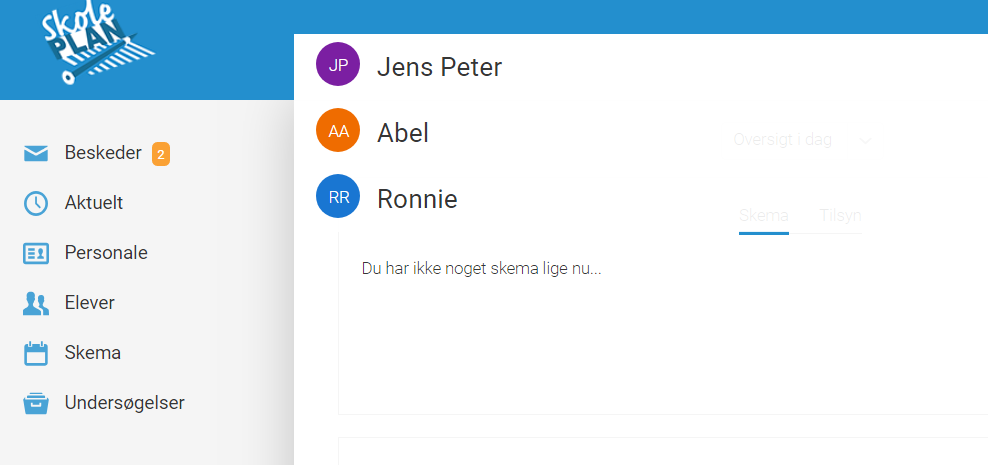This screenshot has width=988, height=465.
Task: Click the SkolePlan logo
Action: 99,45
